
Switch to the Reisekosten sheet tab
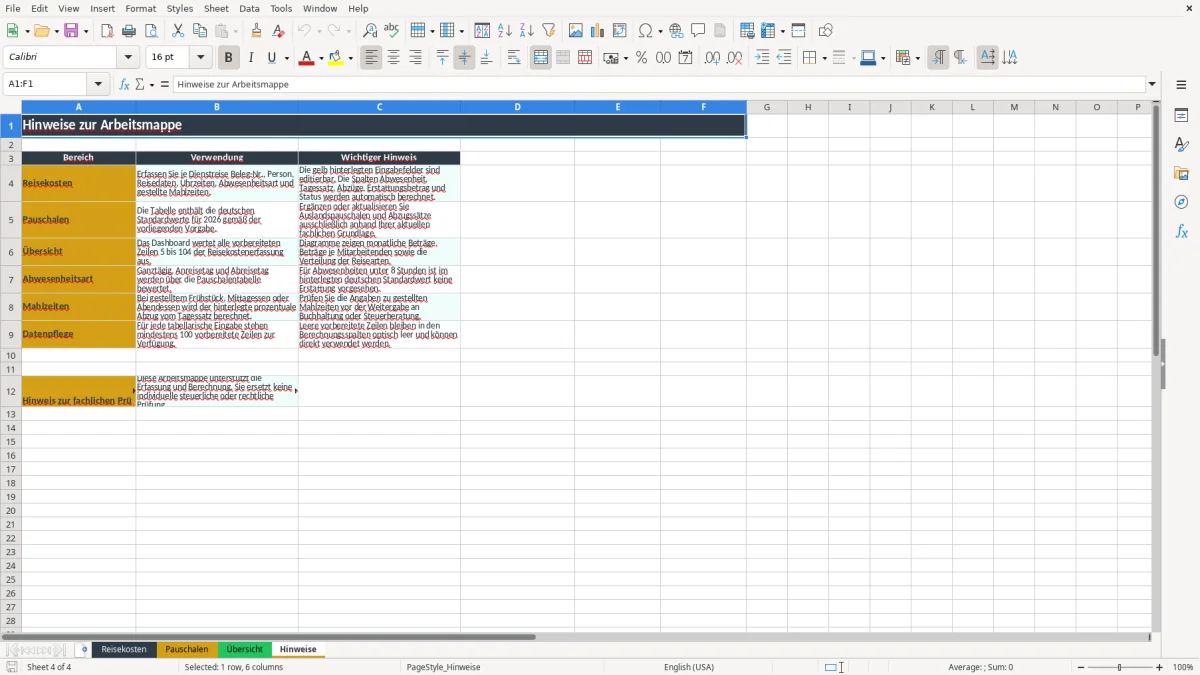pyautogui.click(x=124, y=650)
